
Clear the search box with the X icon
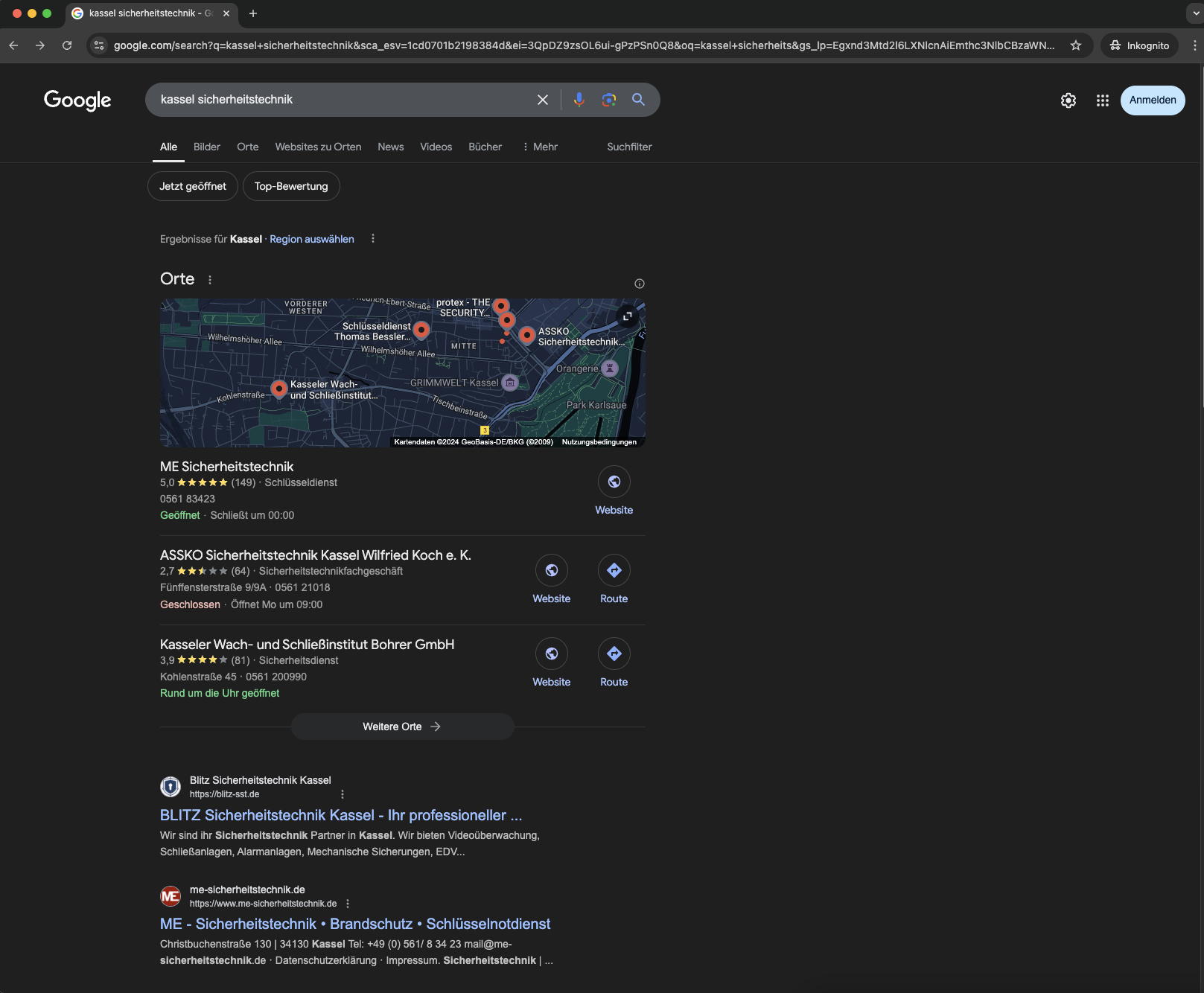pos(543,100)
